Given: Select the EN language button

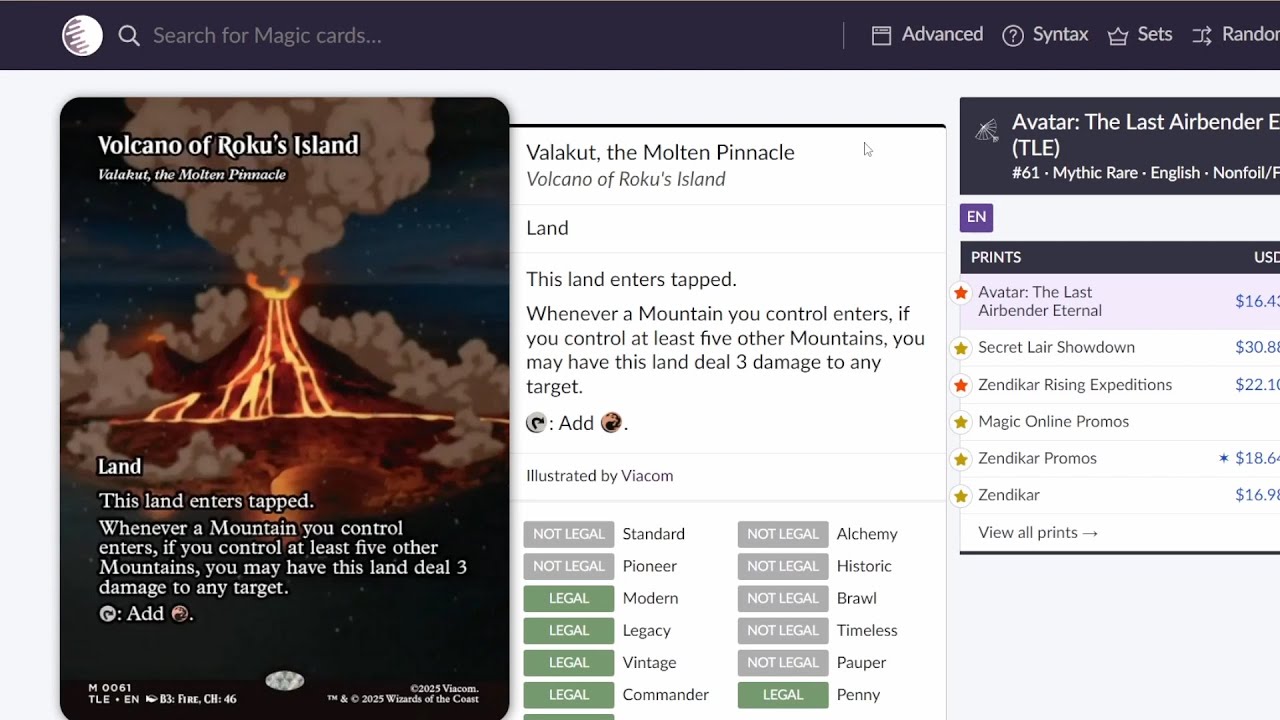Looking at the screenshot, I should [x=976, y=217].
